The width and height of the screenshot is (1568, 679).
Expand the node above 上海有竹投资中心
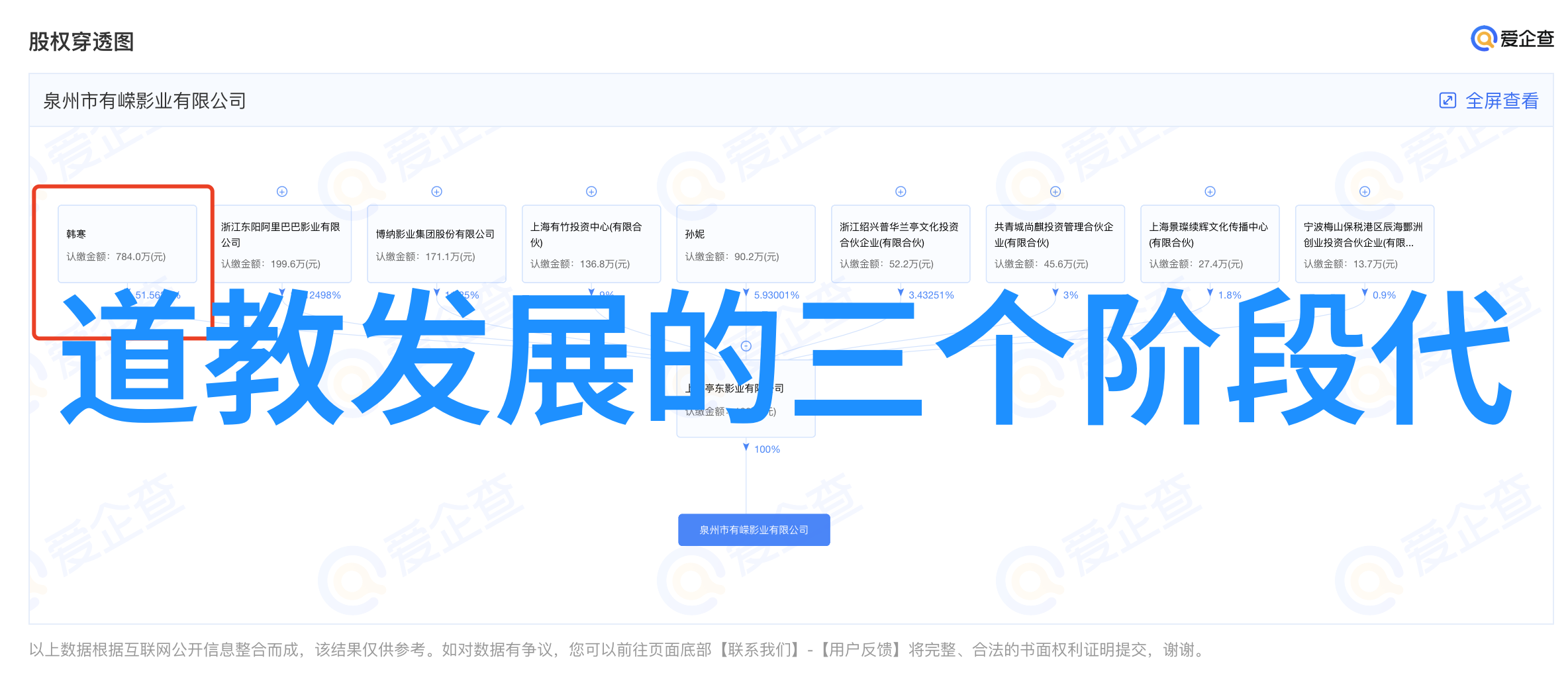tap(592, 191)
